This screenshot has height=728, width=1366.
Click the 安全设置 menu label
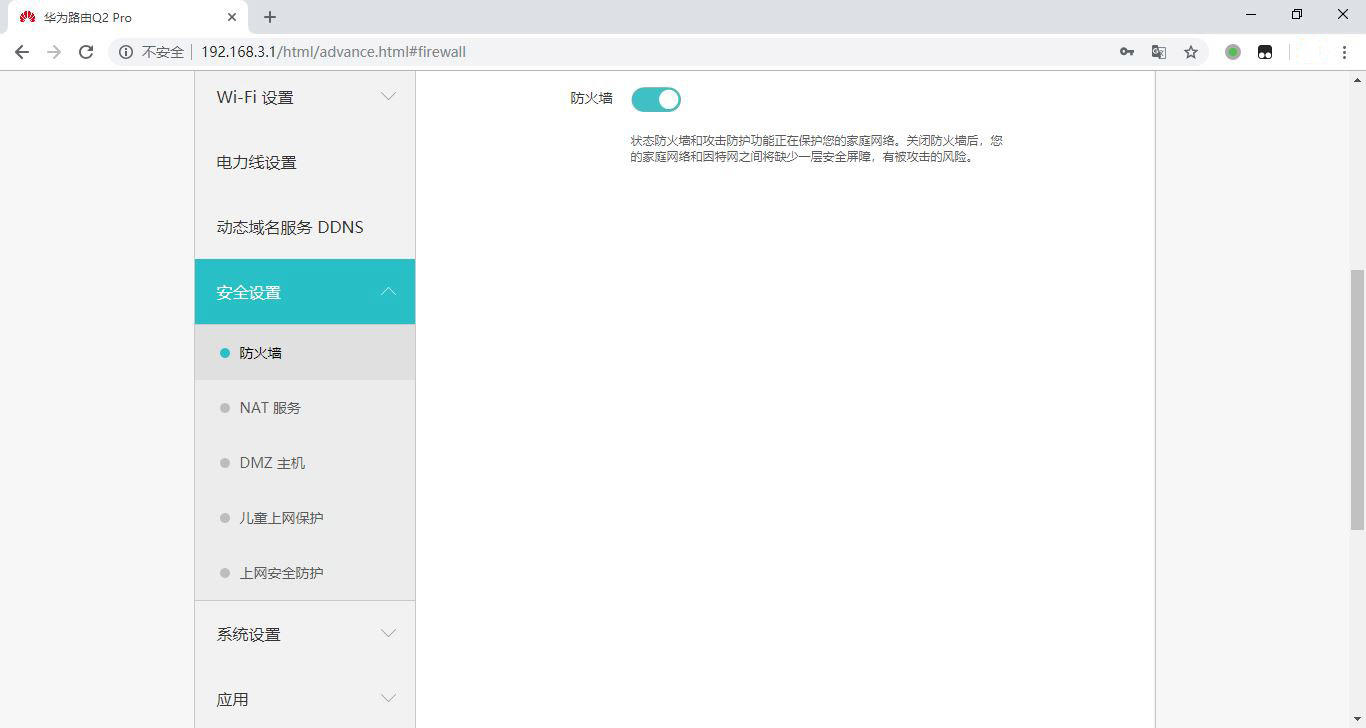click(x=249, y=292)
